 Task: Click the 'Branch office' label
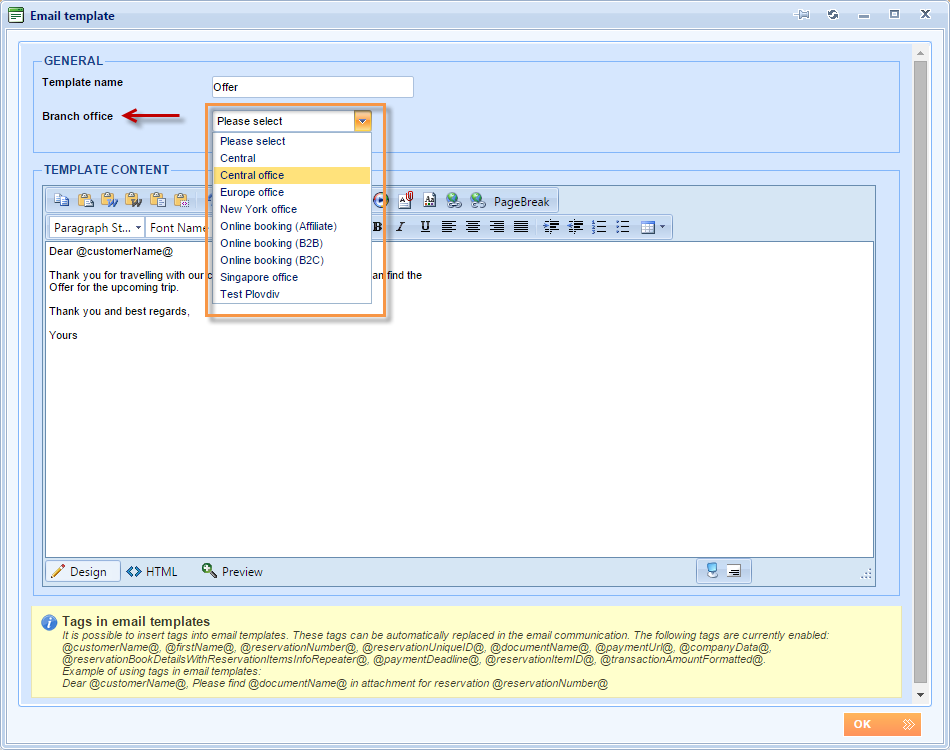coord(78,116)
